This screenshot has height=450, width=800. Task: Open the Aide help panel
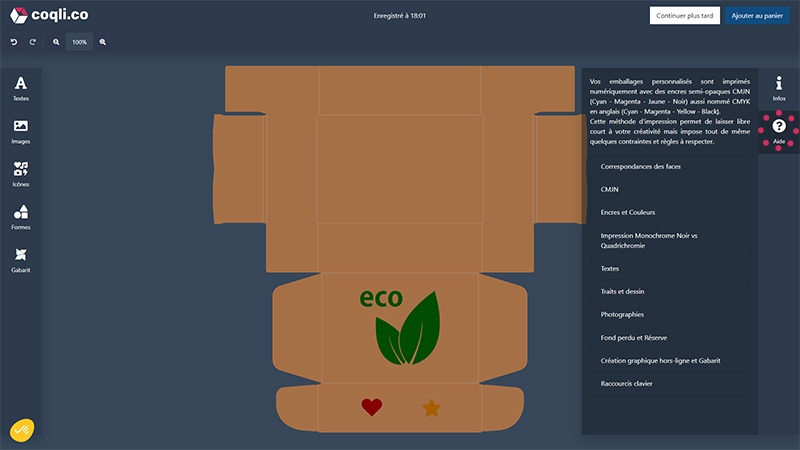[779, 132]
